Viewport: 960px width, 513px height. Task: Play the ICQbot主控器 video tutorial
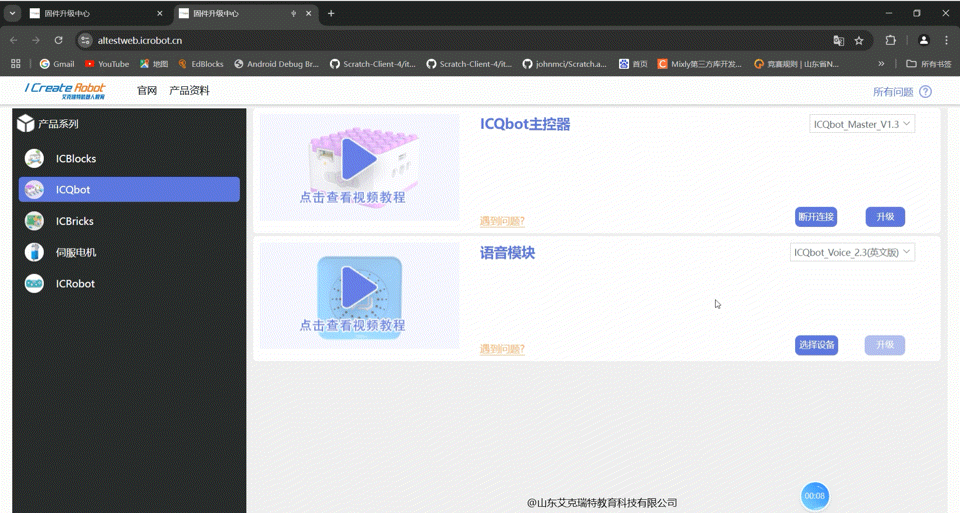coord(359,160)
